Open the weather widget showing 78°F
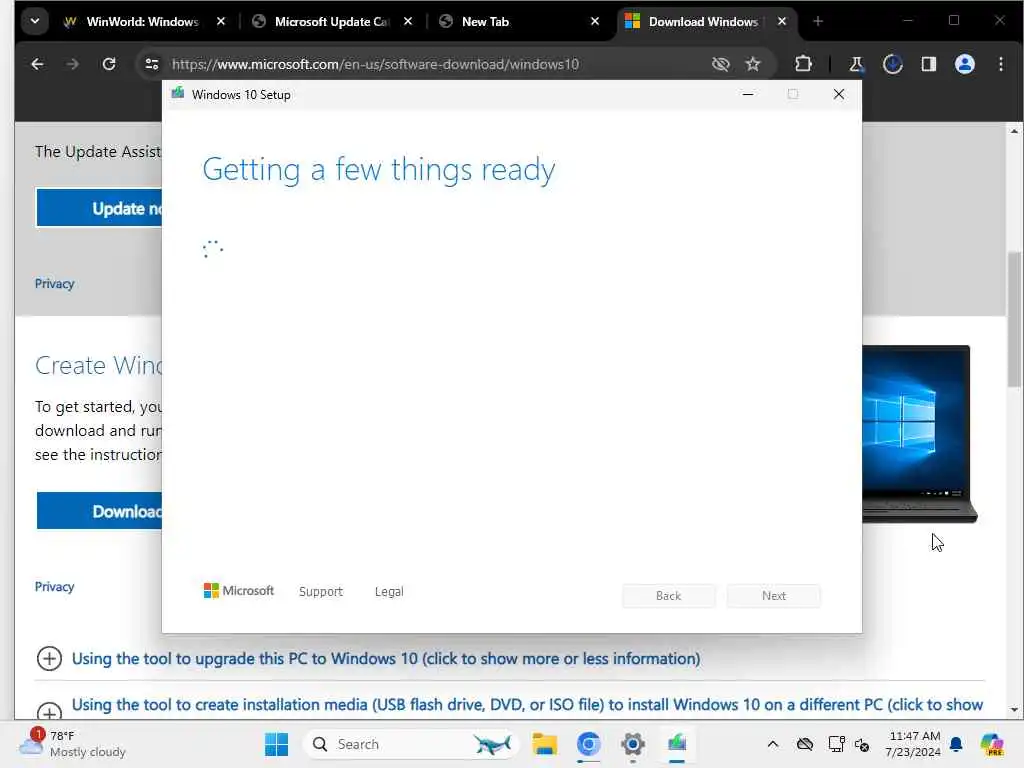 pos(73,744)
